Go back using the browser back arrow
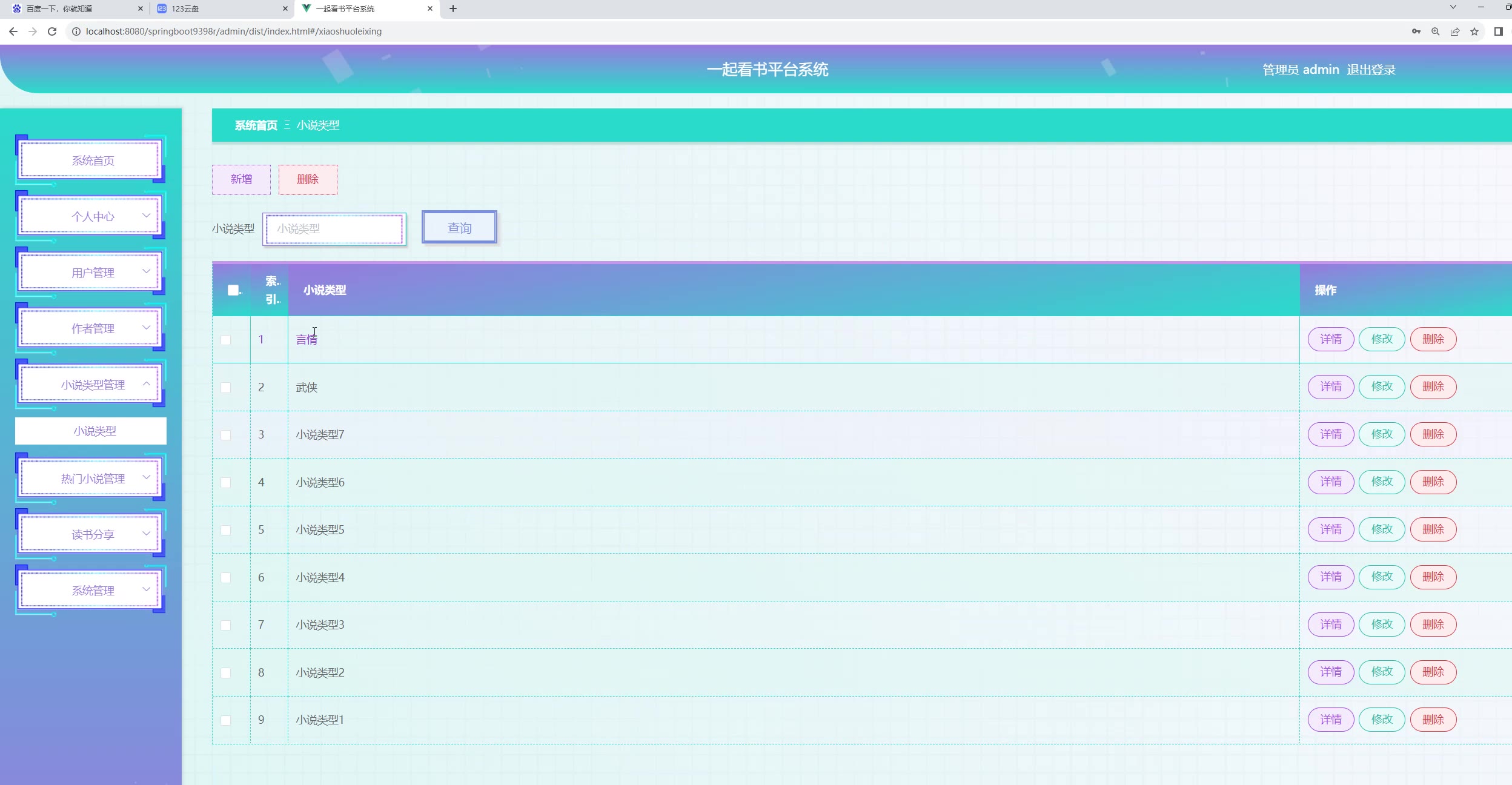Image resolution: width=1512 pixels, height=785 pixels. 13,31
